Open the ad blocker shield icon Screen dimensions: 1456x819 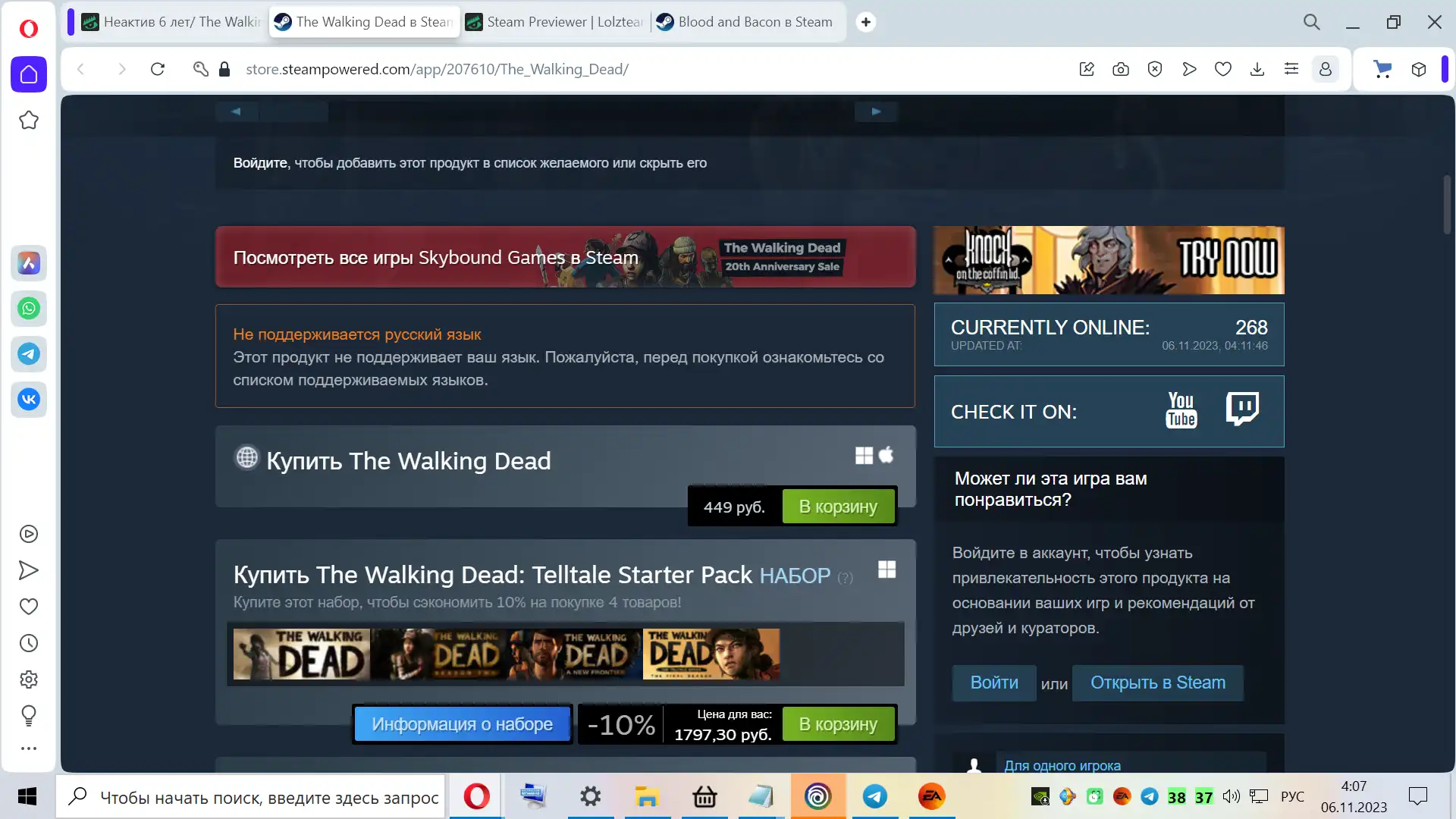pyautogui.click(x=1155, y=69)
